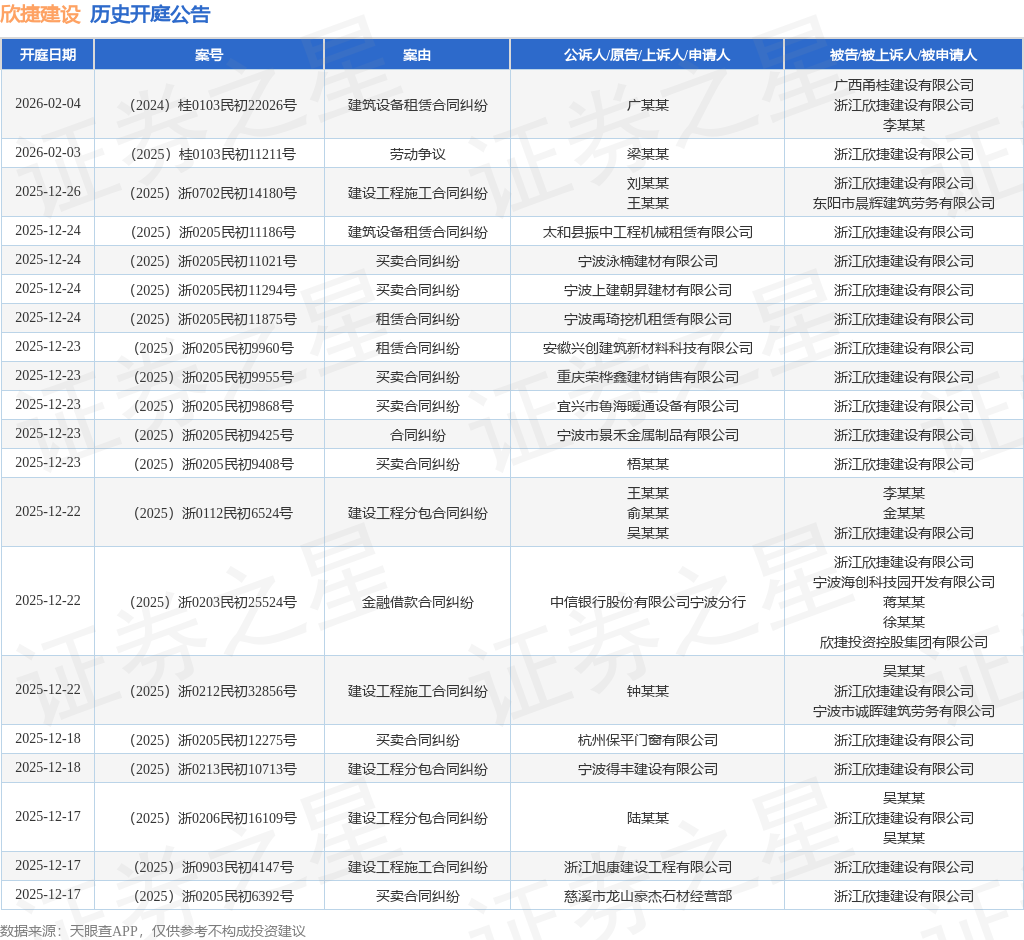Click defendant 欣捷投资控股集团有限公司

tap(903, 642)
